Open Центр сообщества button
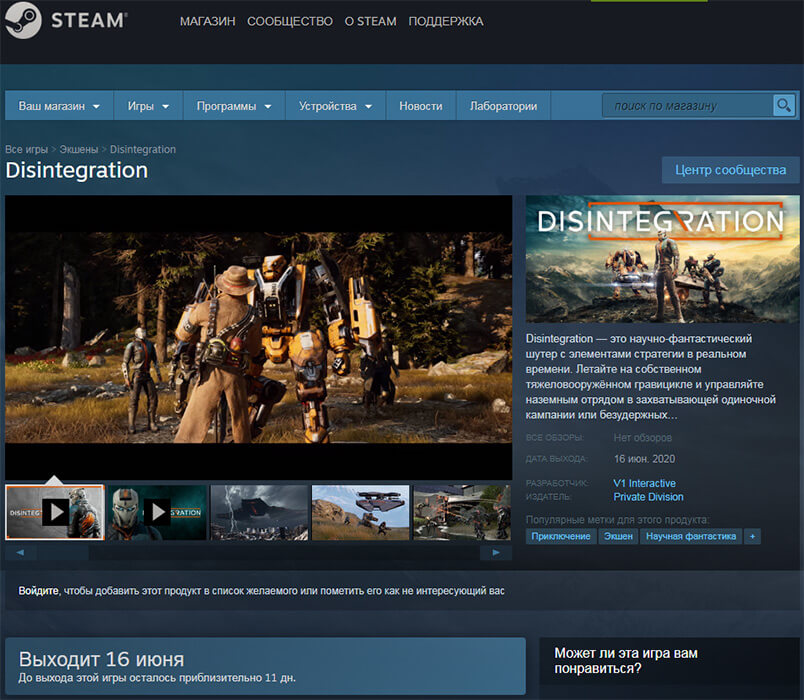Image resolution: width=804 pixels, height=700 pixels. (730, 170)
